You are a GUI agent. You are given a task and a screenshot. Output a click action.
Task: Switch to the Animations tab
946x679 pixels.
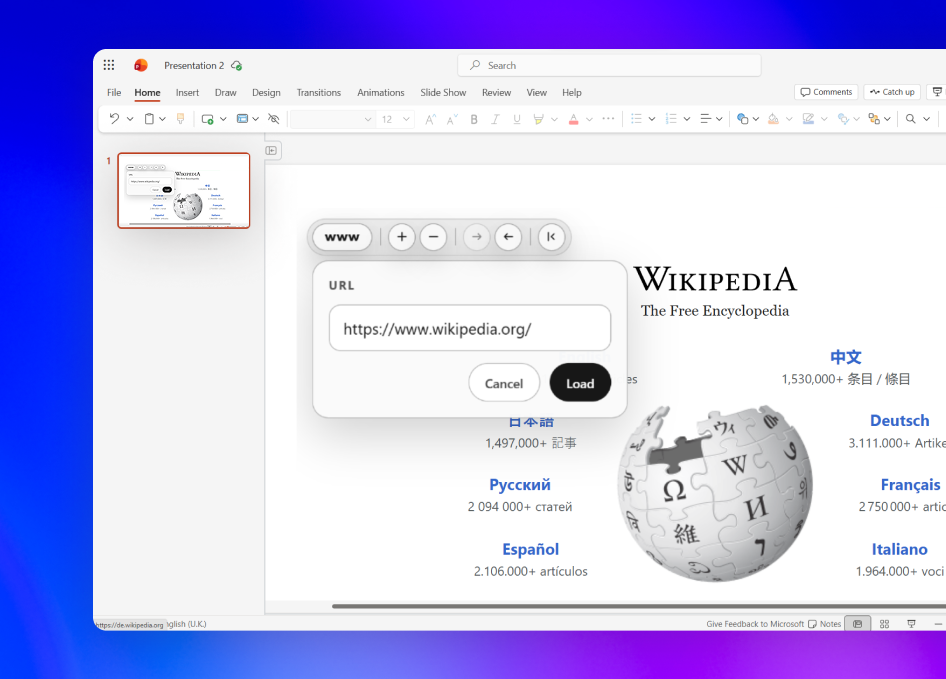coord(381,92)
